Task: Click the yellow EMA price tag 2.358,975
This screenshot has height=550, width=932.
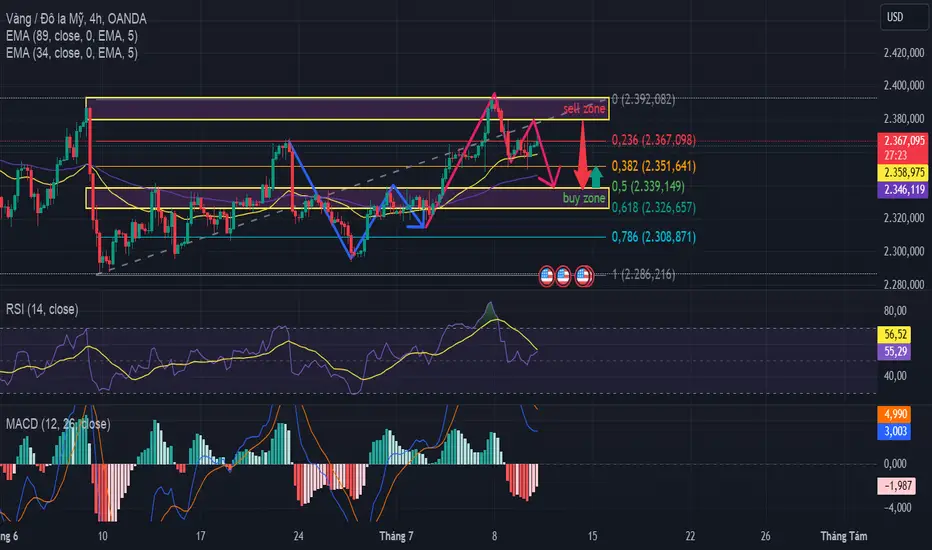Action: point(903,173)
